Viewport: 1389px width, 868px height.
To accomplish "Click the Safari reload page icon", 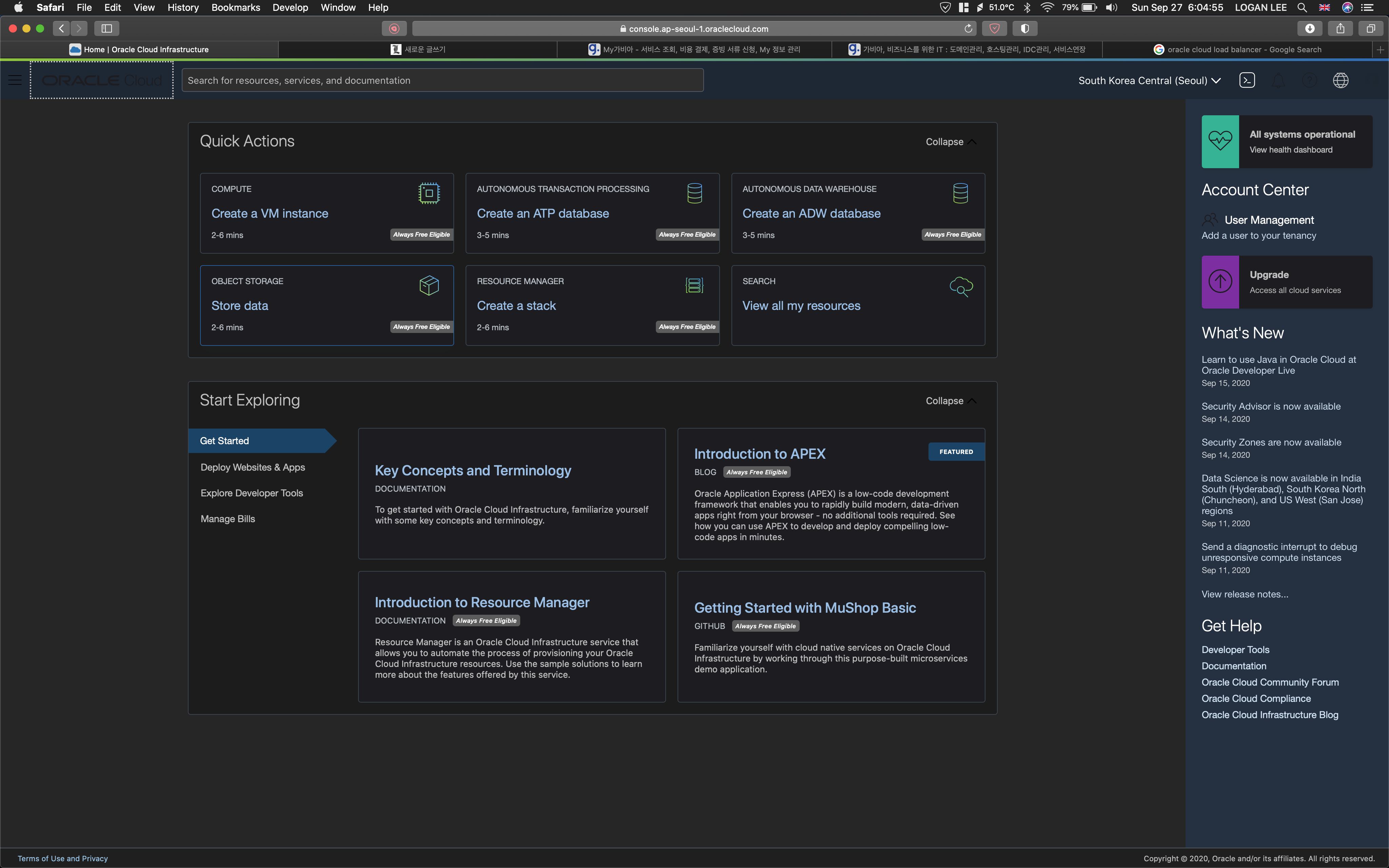I will coord(968,29).
